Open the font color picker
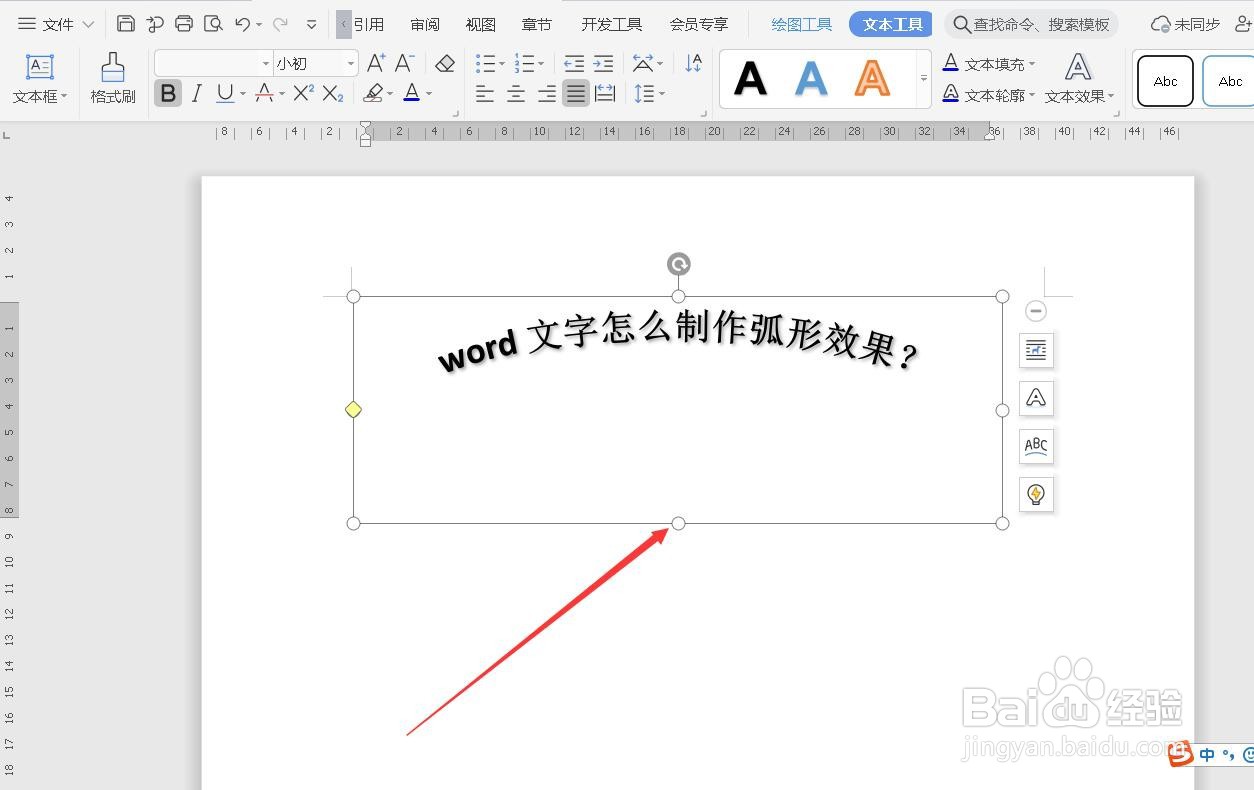This screenshot has width=1254, height=790. tap(414, 93)
